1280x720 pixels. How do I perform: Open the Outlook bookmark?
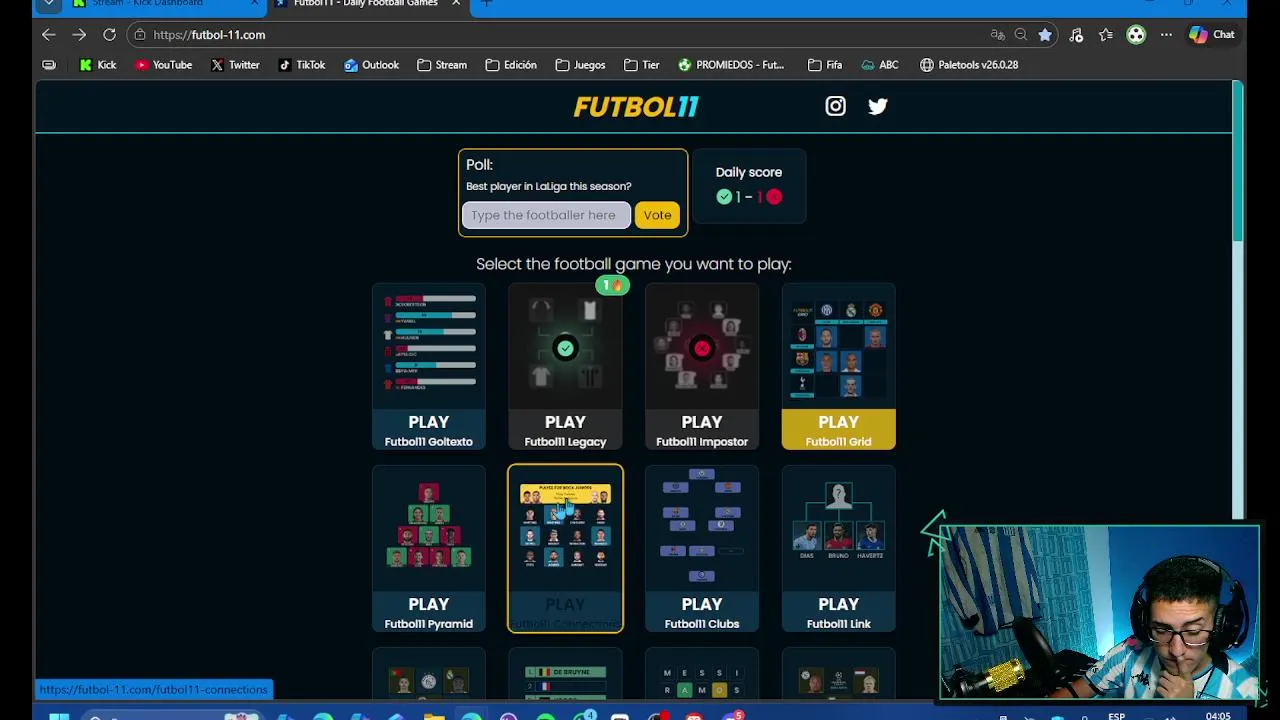(371, 65)
